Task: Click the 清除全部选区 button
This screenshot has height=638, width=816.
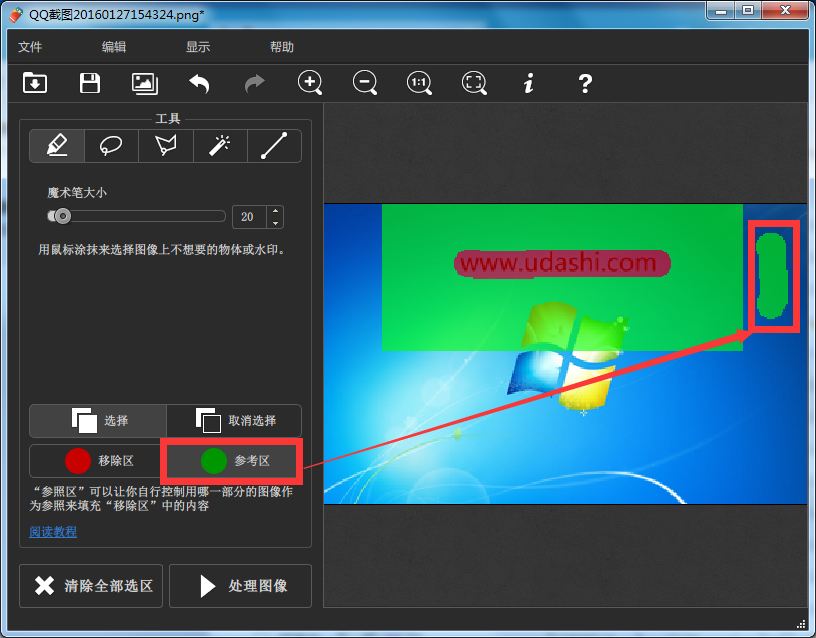Action: tap(91, 586)
